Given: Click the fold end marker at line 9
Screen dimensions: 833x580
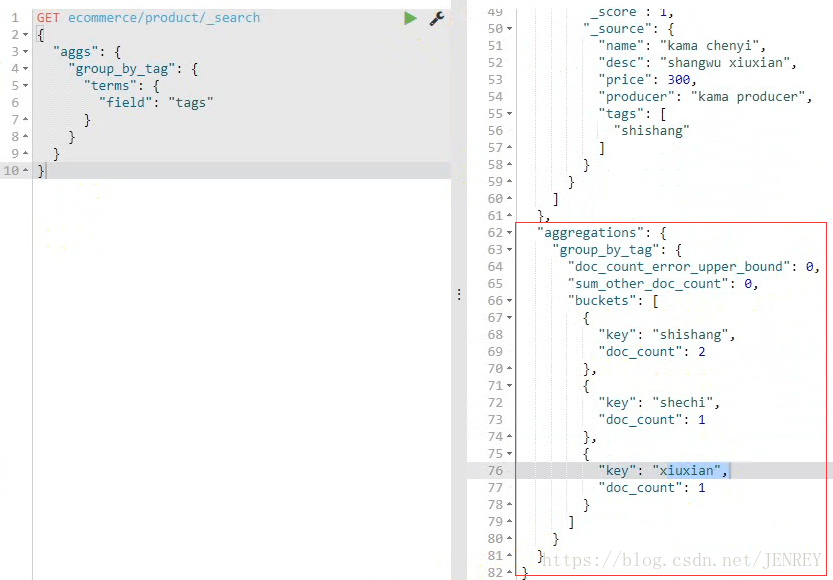Looking at the screenshot, I should coord(26,153).
